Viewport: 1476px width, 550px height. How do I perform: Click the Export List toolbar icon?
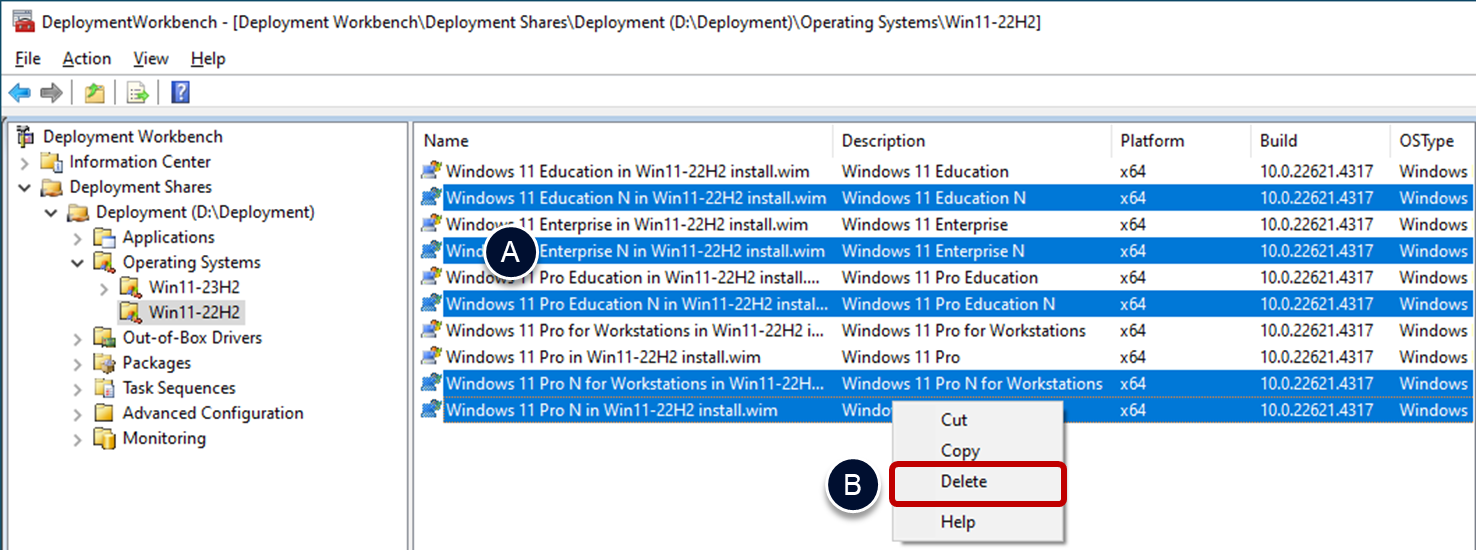coord(138,93)
